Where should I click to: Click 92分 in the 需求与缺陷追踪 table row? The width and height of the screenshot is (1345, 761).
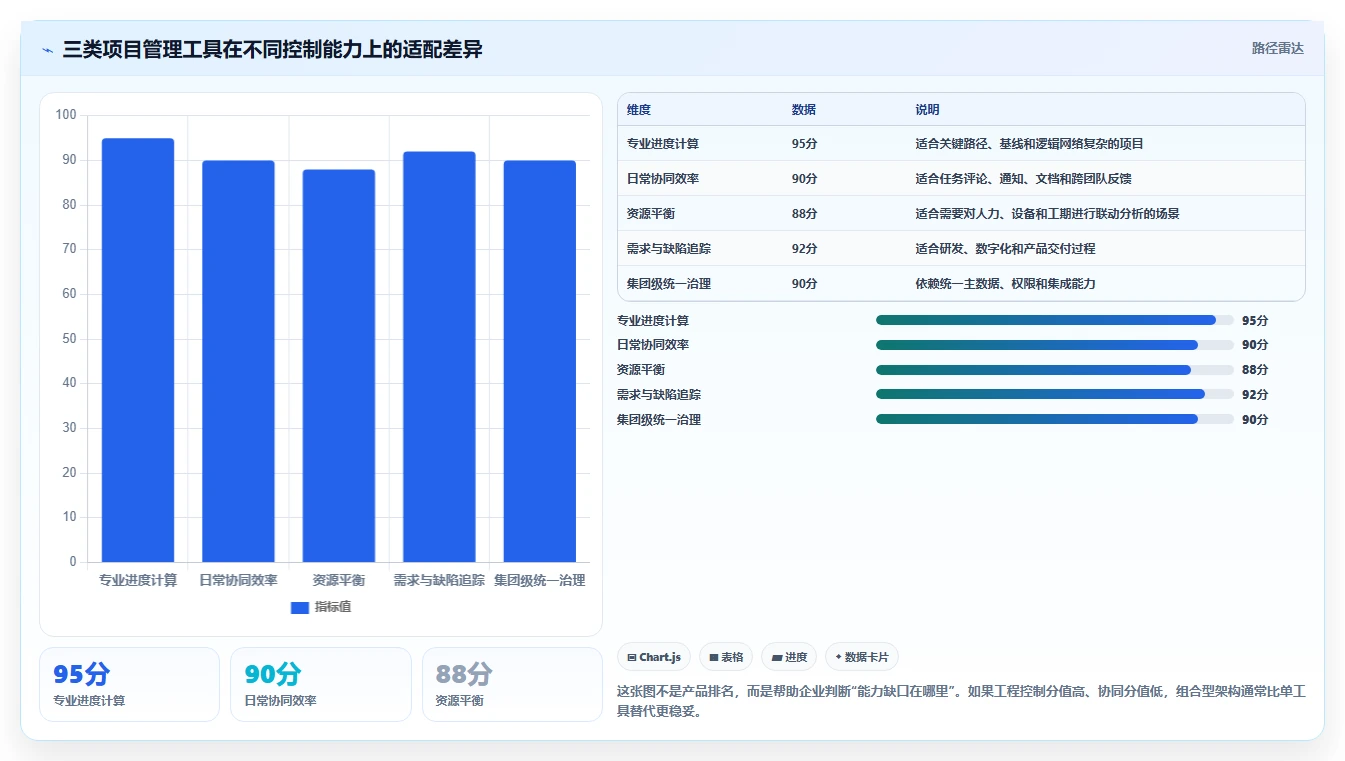coord(804,249)
